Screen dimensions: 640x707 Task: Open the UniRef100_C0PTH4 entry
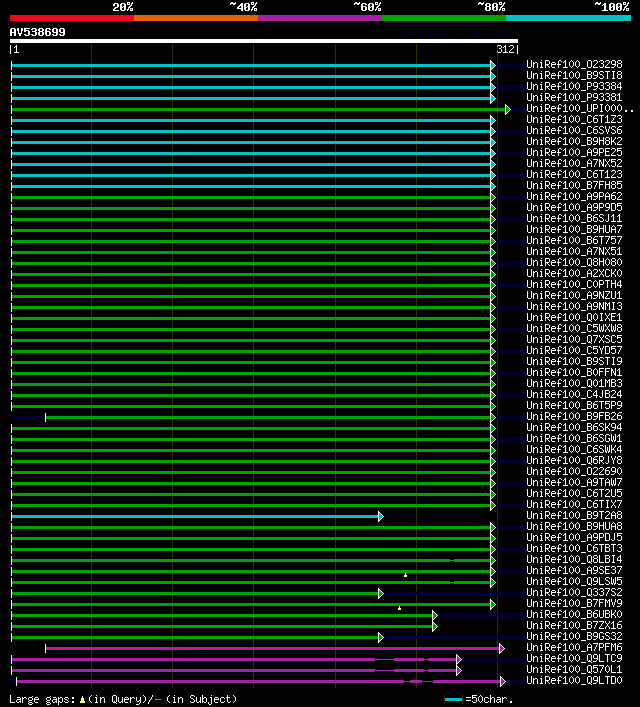[x=574, y=285]
